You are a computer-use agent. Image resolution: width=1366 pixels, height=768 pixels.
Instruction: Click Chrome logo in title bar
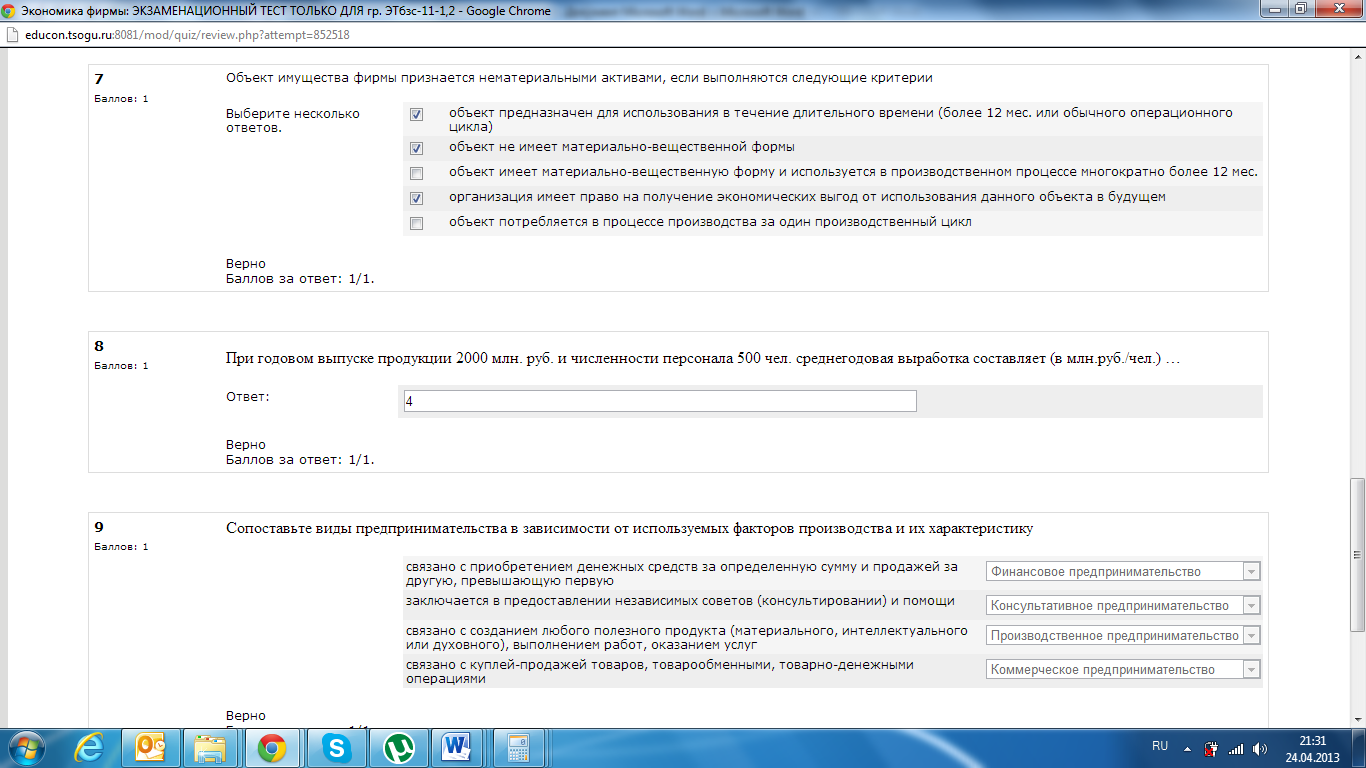click(x=10, y=10)
